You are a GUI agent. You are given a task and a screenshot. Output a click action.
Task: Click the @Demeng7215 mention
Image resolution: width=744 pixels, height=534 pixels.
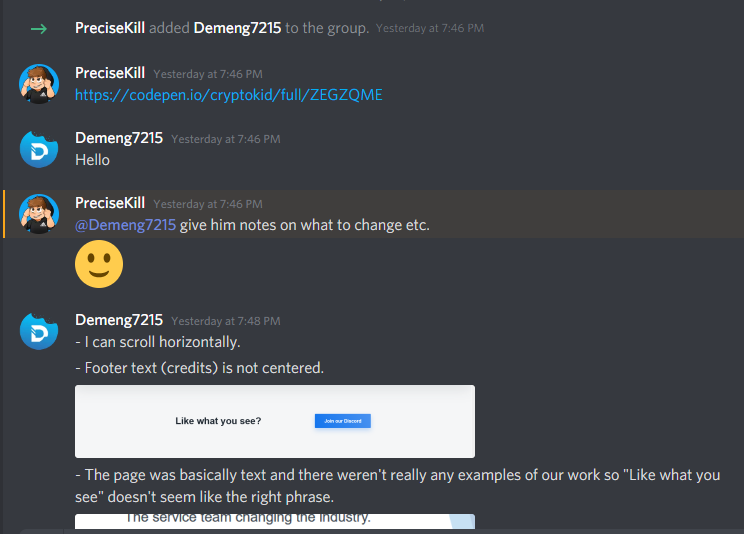tap(125, 225)
